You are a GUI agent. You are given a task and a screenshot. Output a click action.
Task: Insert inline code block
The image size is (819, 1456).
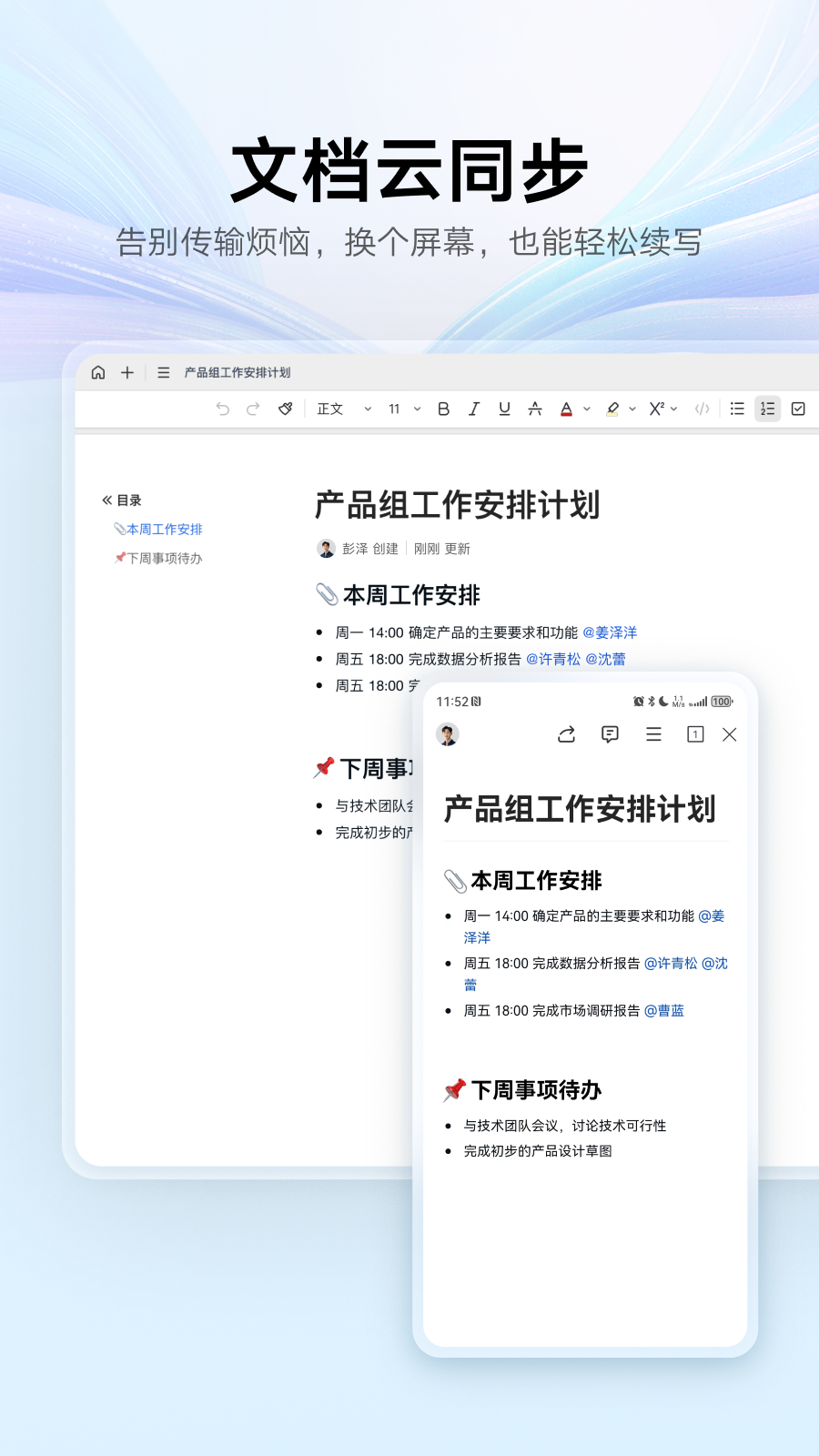pos(702,409)
